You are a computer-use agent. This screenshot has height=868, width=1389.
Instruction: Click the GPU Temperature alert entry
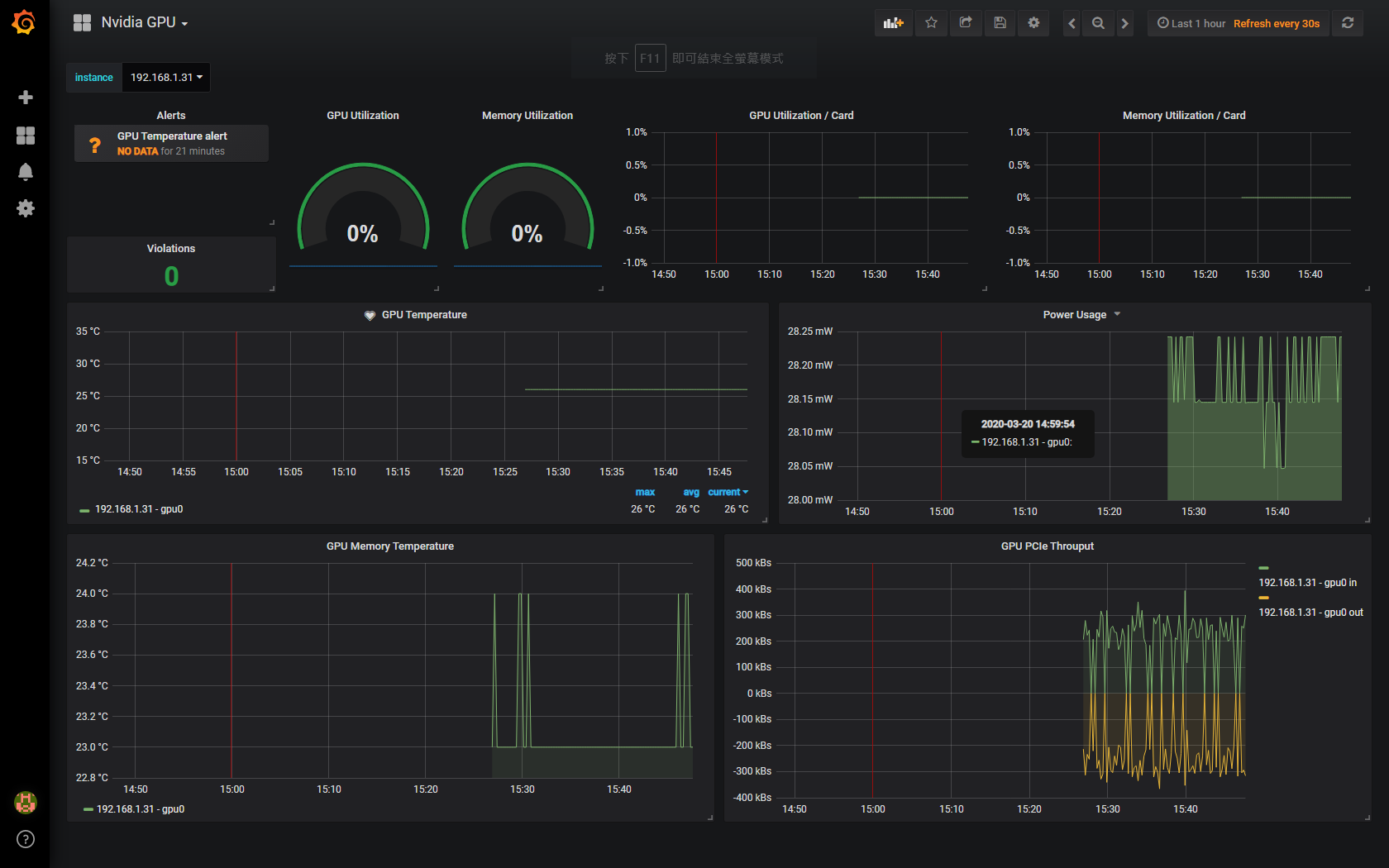171,143
